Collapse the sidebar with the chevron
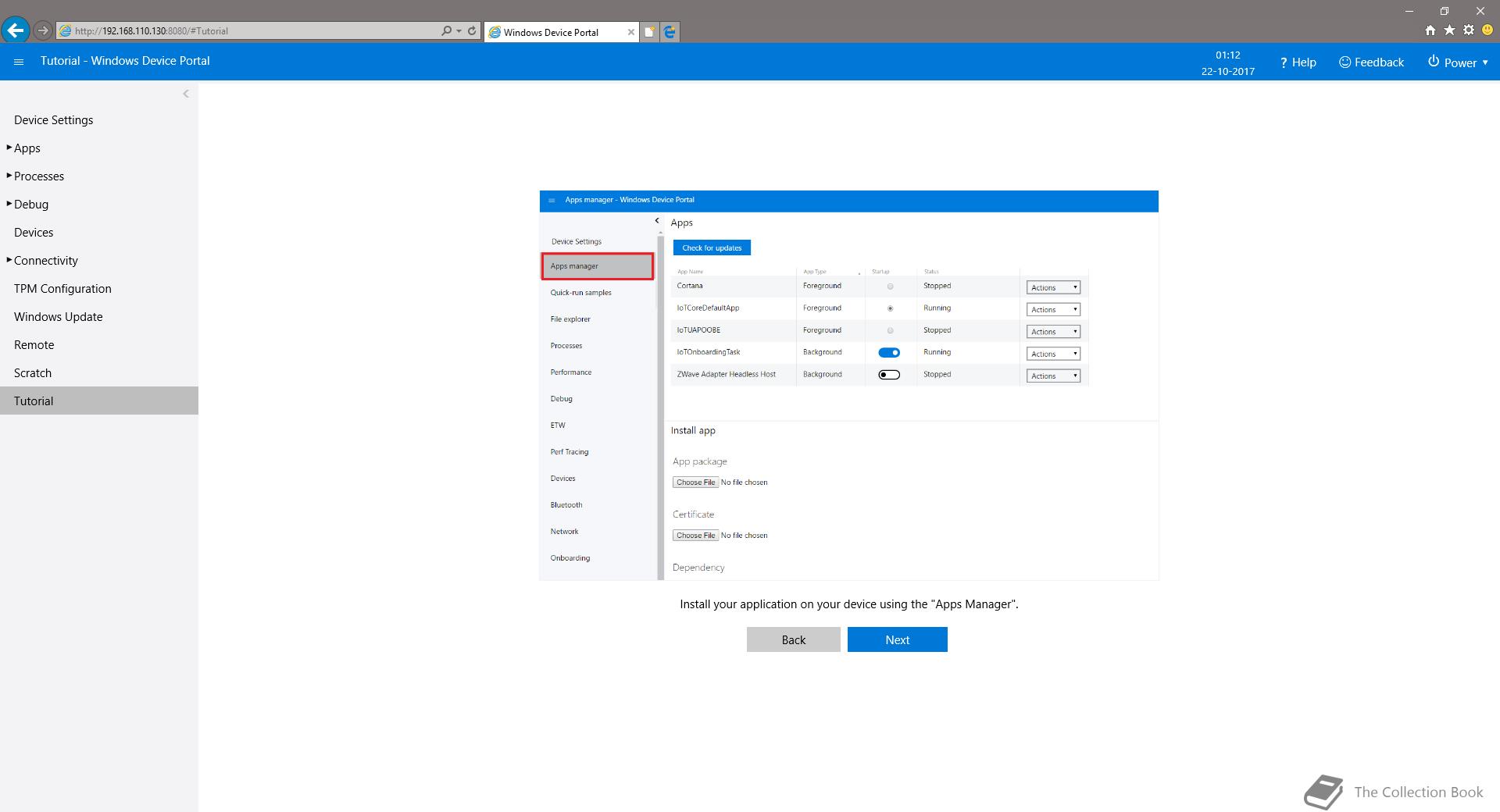1500x812 pixels. (185, 94)
